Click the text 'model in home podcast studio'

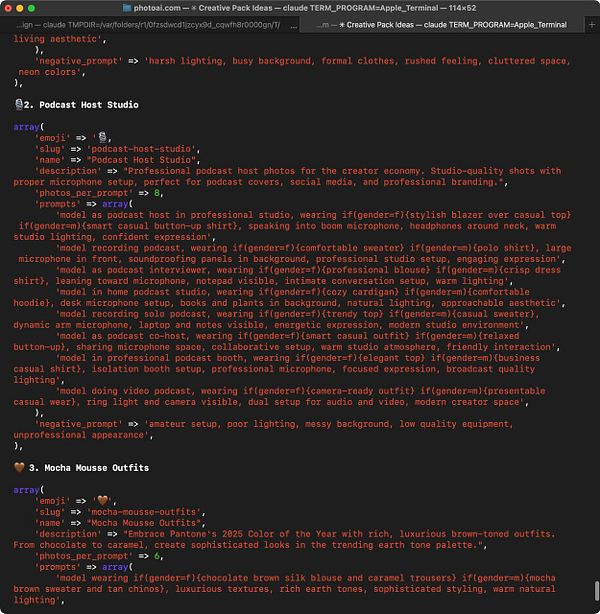click(x=133, y=292)
